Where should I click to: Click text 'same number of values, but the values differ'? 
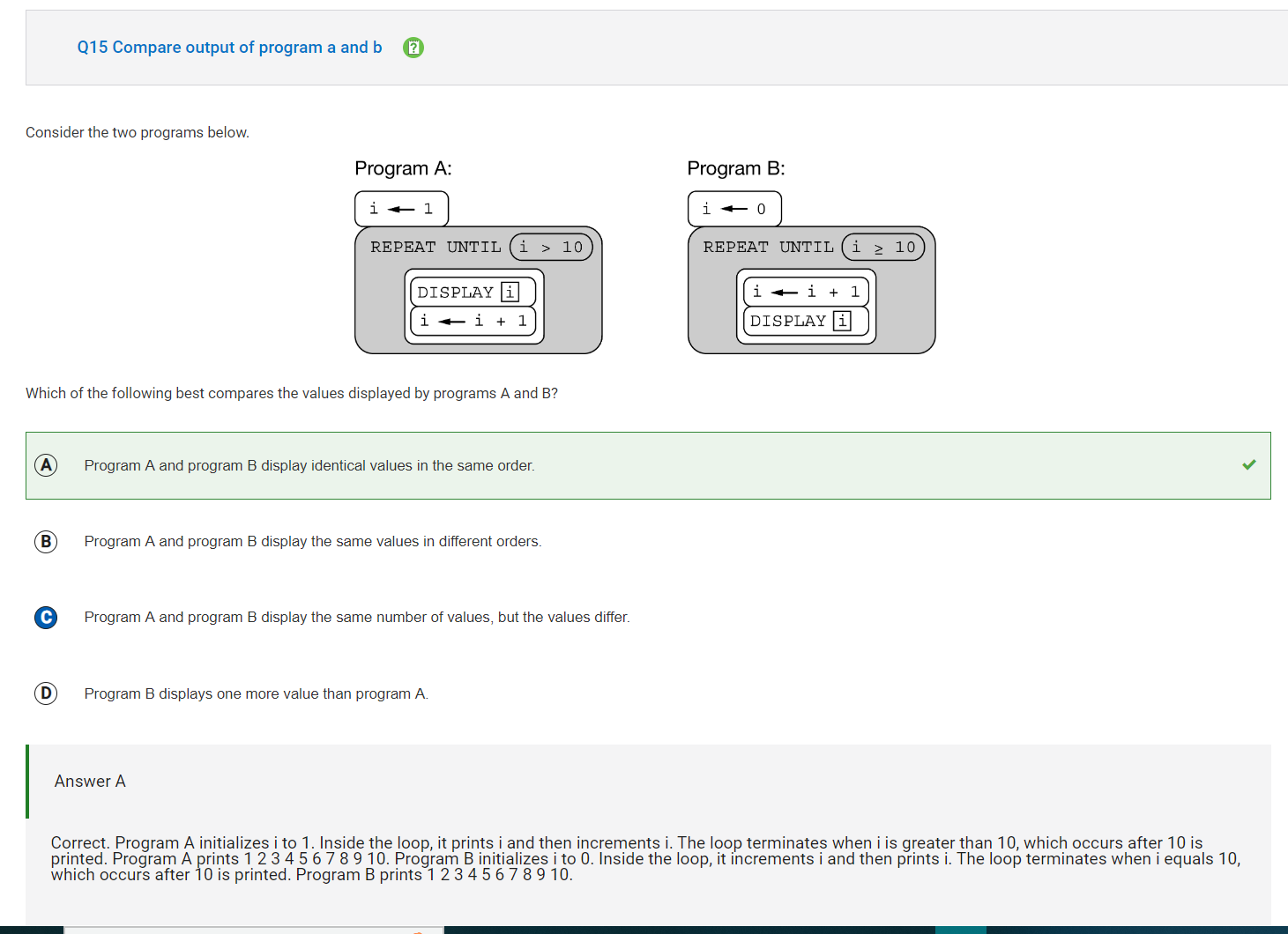coord(482,617)
